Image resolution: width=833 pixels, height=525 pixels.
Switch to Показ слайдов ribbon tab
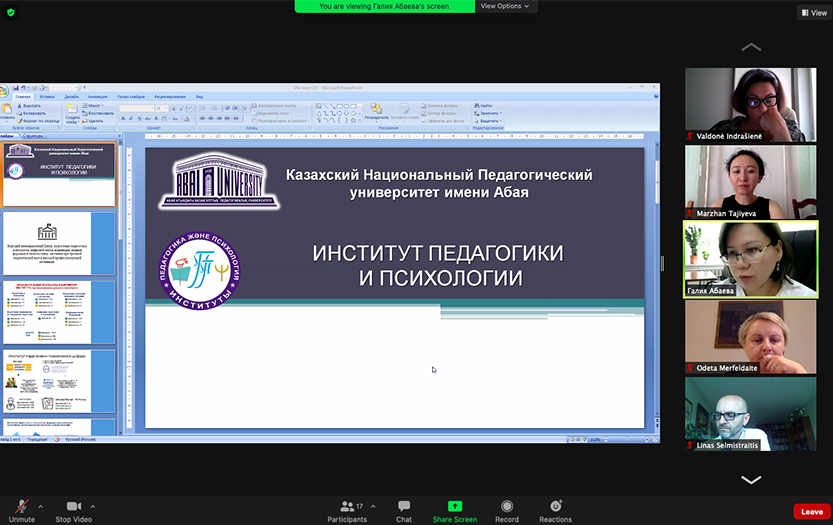(x=131, y=97)
